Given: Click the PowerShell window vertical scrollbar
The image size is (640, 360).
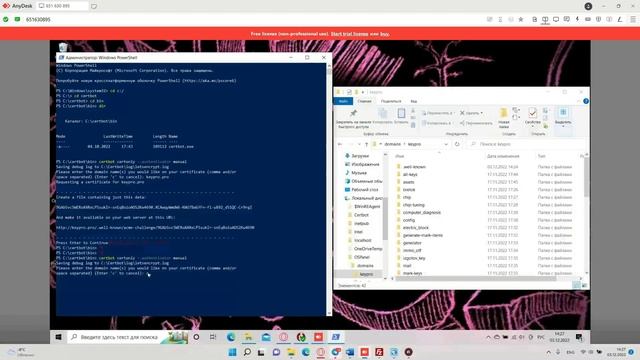Looking at the screenshot, I should tap(329, 189).
